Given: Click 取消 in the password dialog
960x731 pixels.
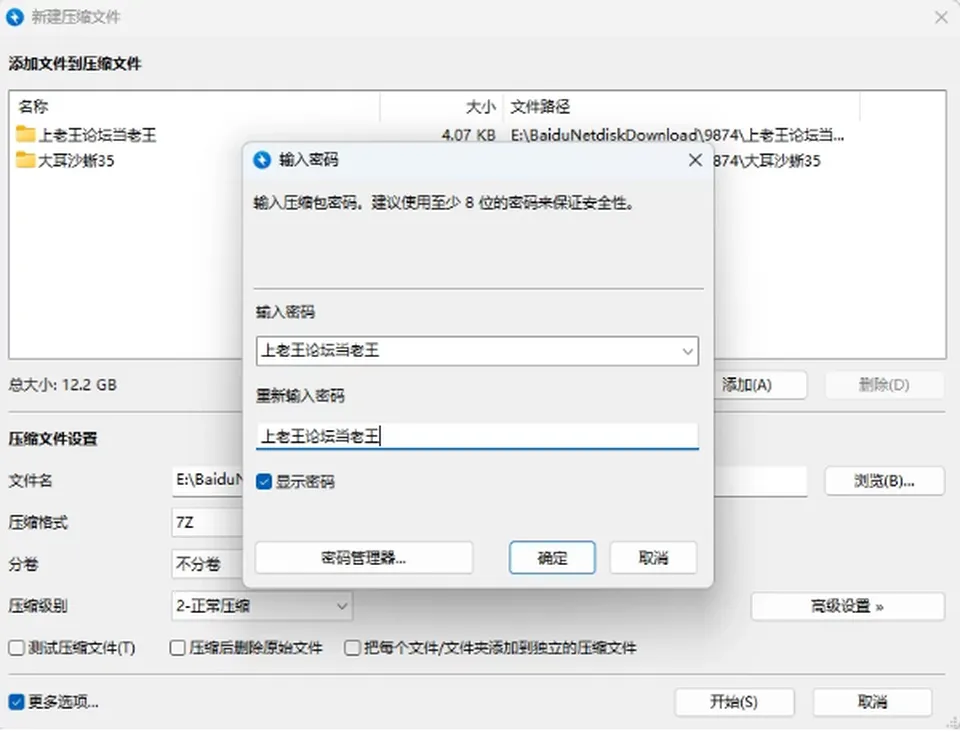Looking at the screenshot, I should 653,558.
